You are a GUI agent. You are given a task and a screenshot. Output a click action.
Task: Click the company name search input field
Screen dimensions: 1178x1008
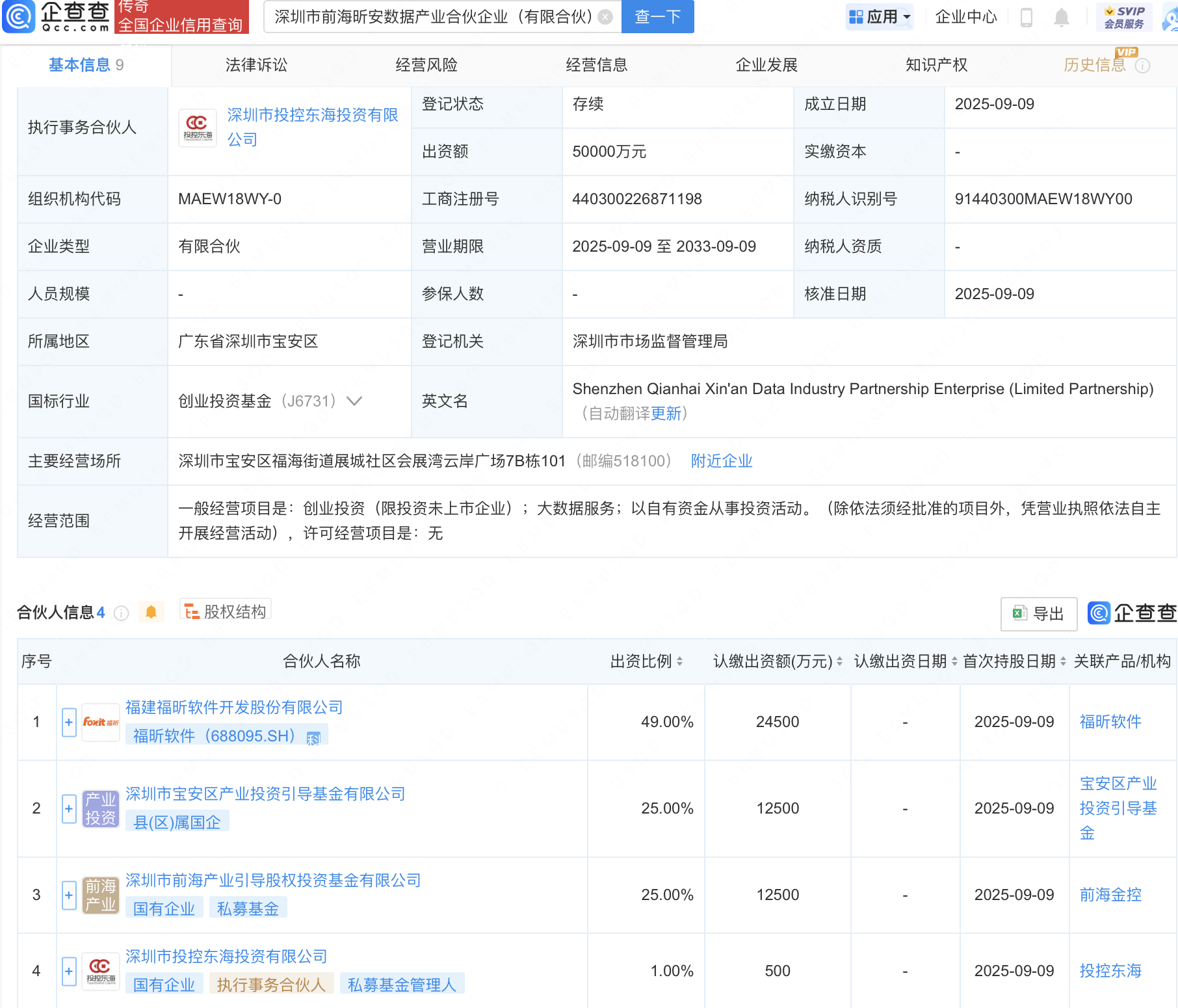click(x=432, y=17)
